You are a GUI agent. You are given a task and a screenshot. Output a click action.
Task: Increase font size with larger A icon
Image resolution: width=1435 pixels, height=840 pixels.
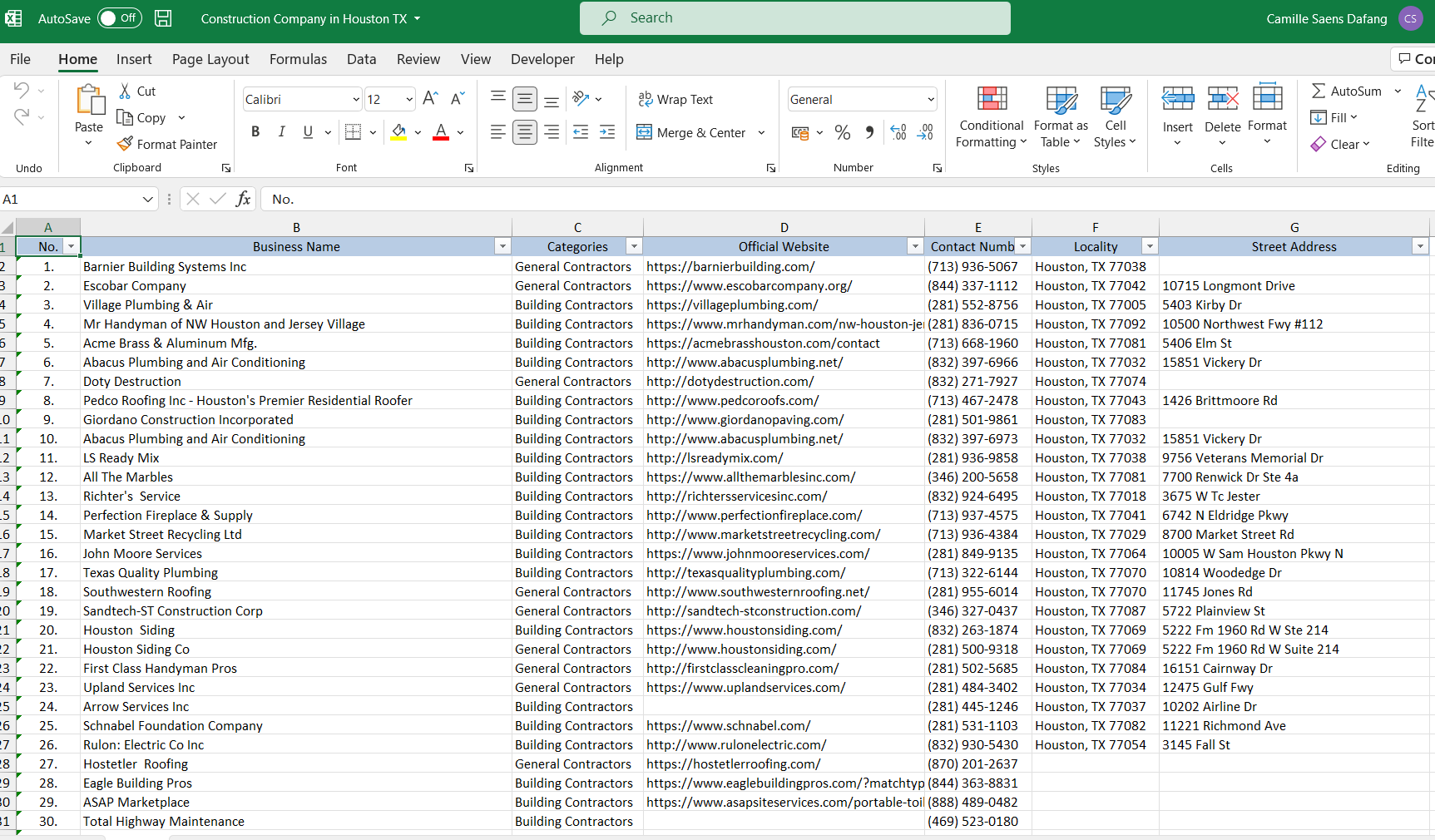click(x=430, y=99)
